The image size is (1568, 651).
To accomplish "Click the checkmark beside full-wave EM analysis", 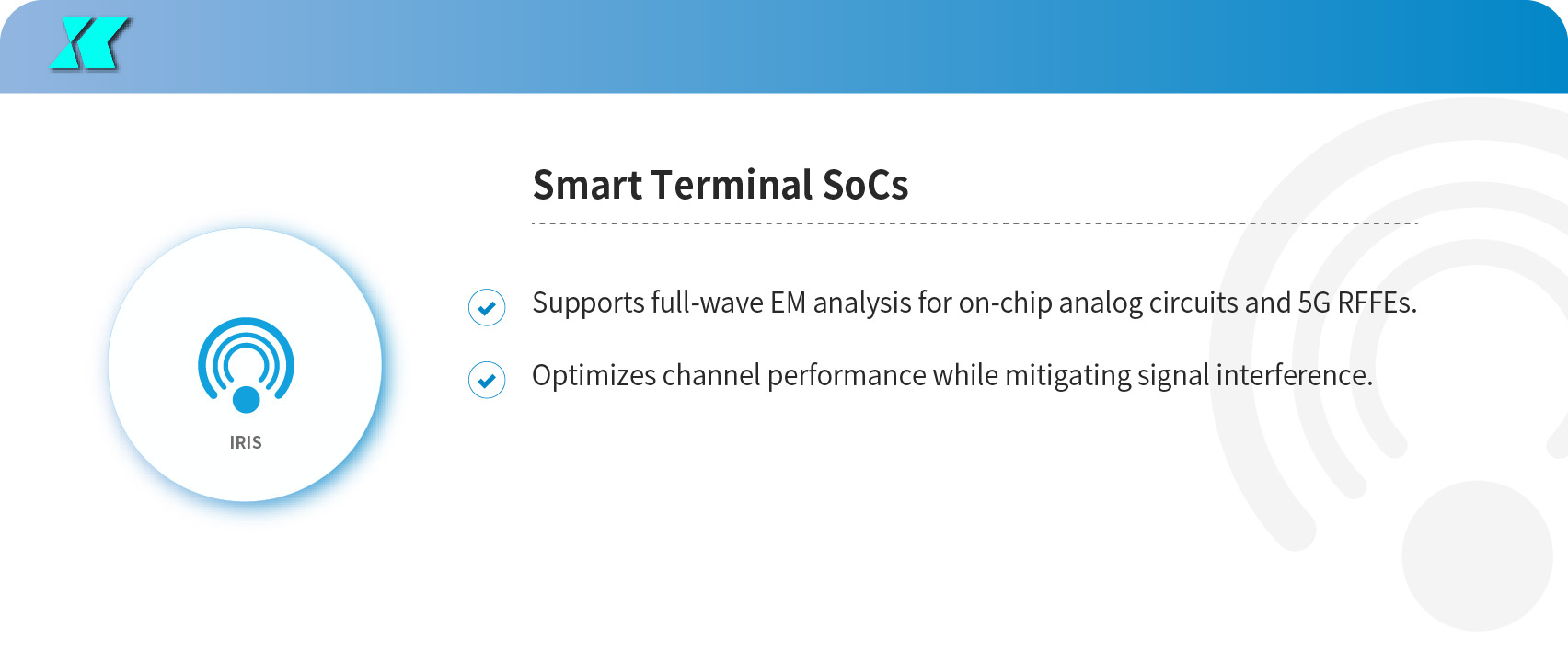I will point(487,307).
